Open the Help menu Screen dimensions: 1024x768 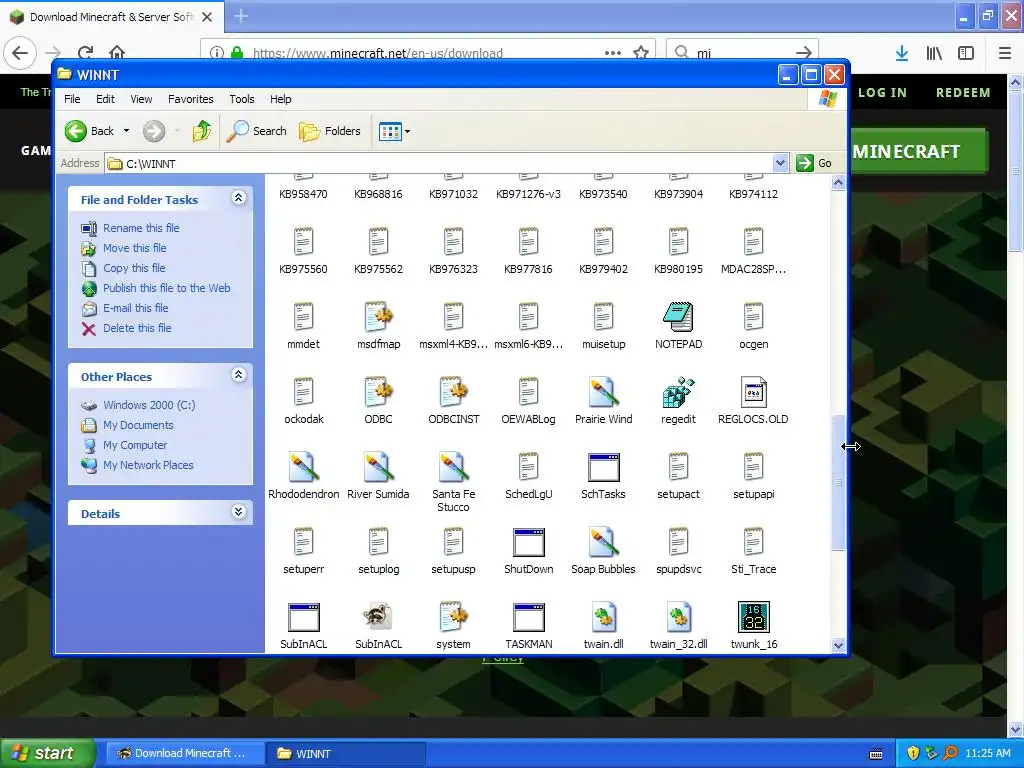pyautogui.click(x=281, y=99)
